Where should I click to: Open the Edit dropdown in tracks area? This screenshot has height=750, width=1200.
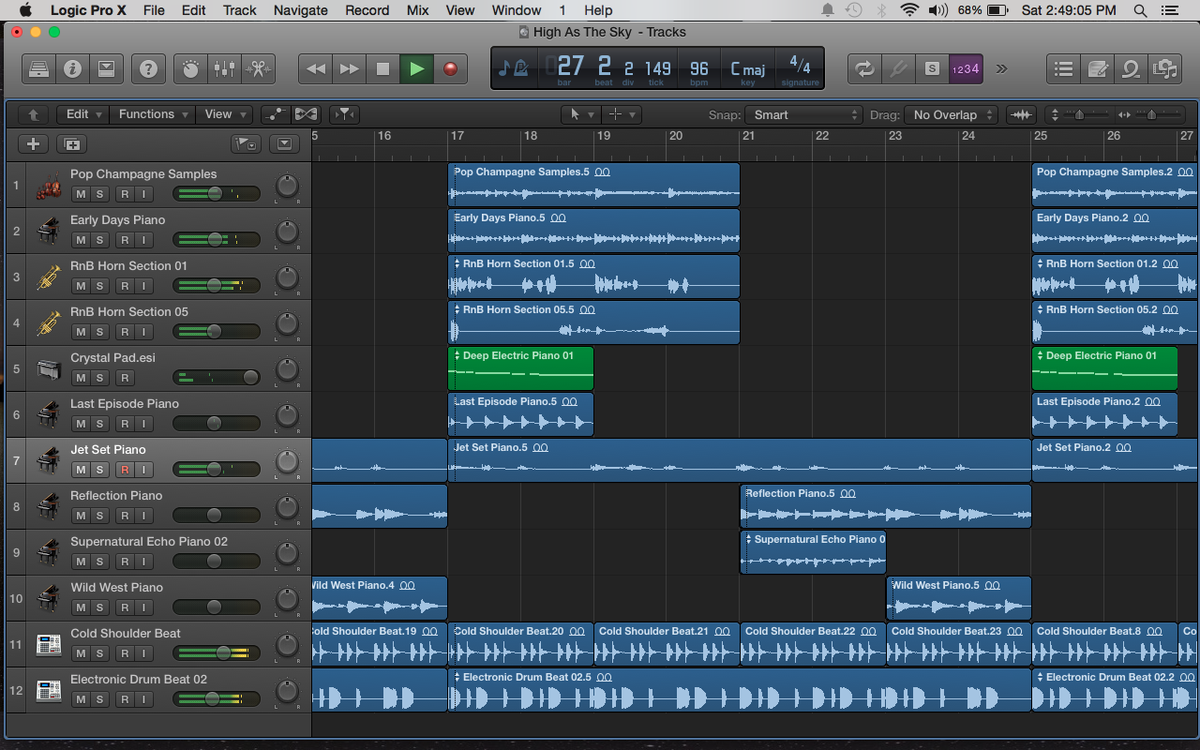pos(83,114)
